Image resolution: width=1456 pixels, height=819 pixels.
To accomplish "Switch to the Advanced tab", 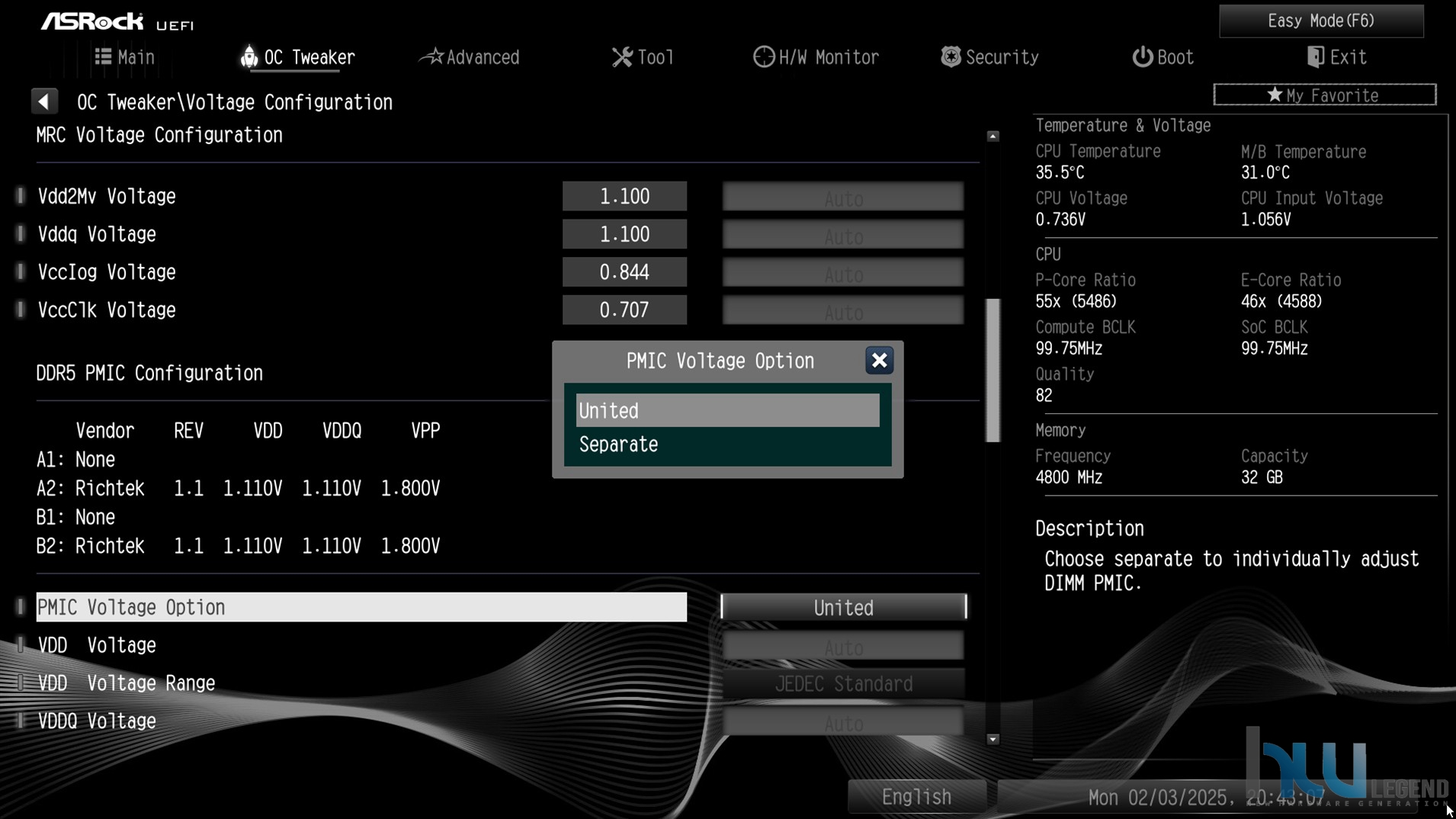I will [x=470, y=57].
